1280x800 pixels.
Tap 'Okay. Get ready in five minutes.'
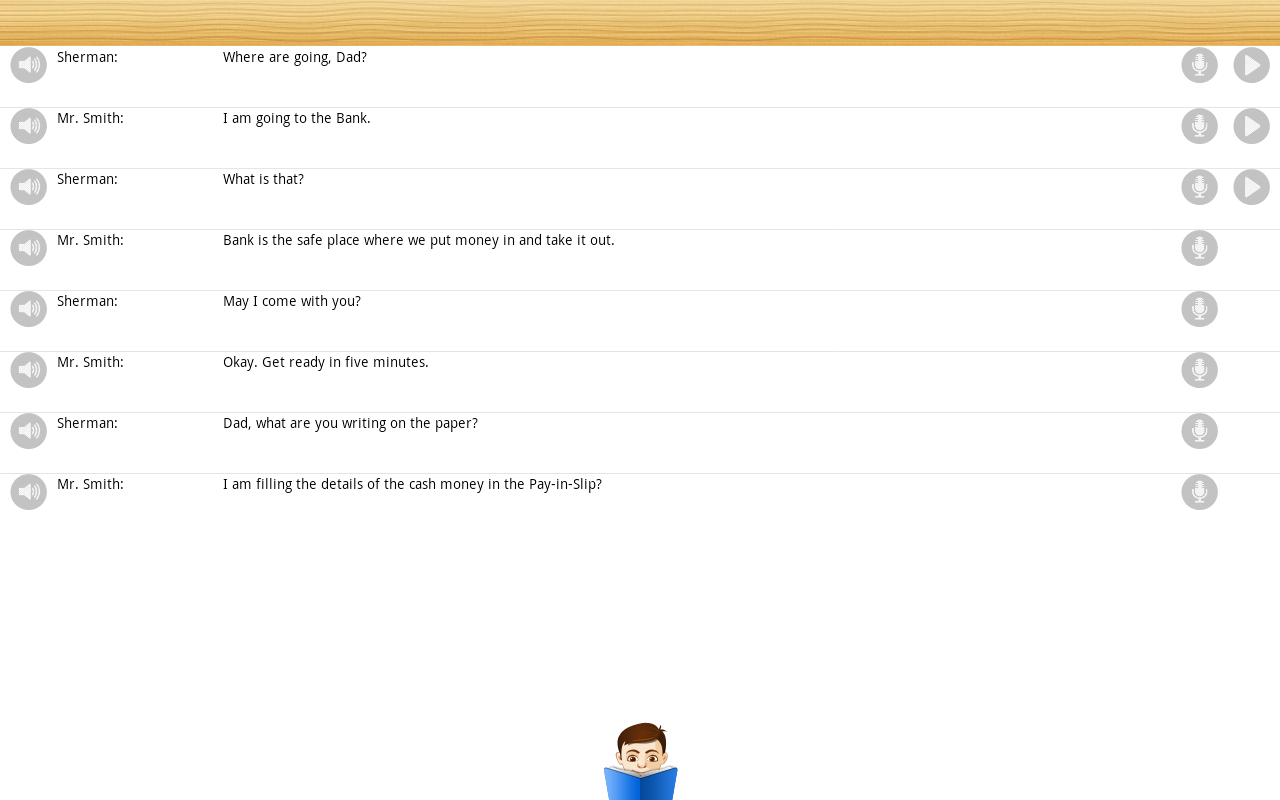click(x=326, y=363)
